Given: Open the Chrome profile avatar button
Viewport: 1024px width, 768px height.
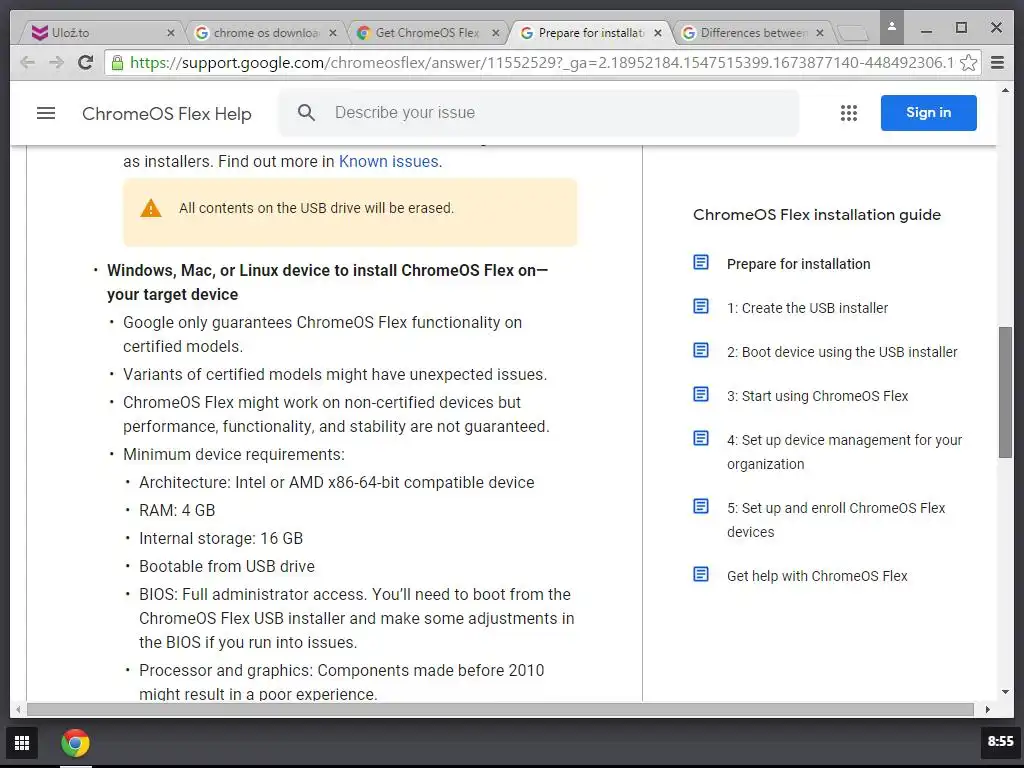Looking at the screenshot, I should (x=891, y=27).
